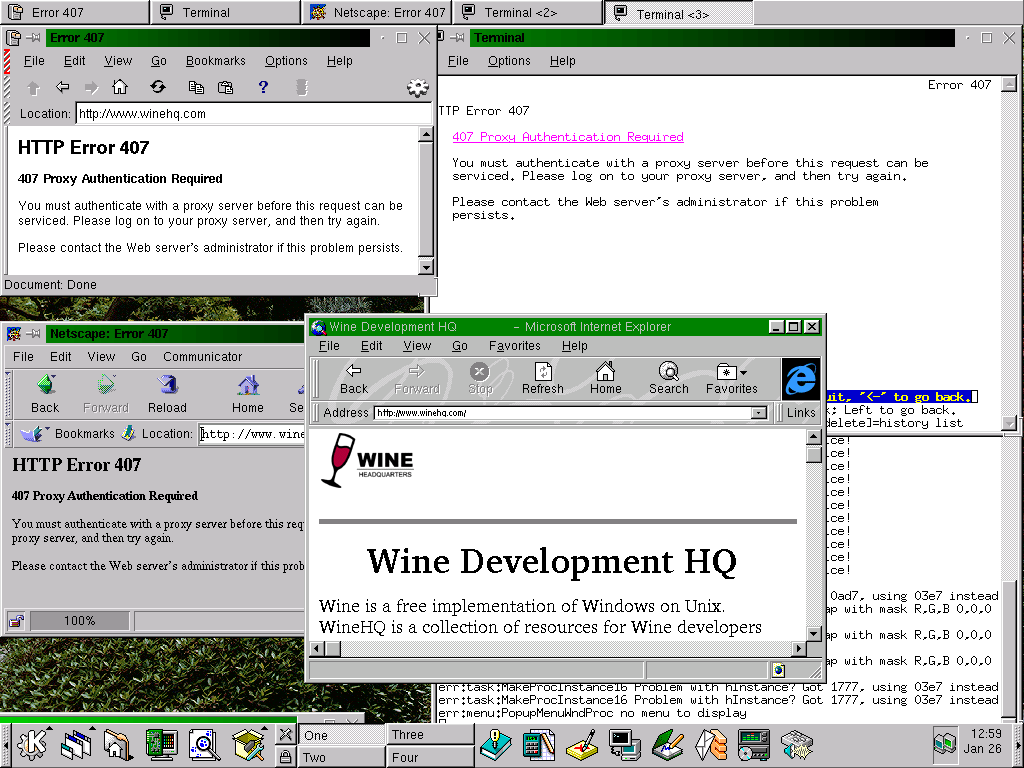Click the Wine Headquarters logo image
This screenshot has height=768, width=1024.
[x=366, y=460]
